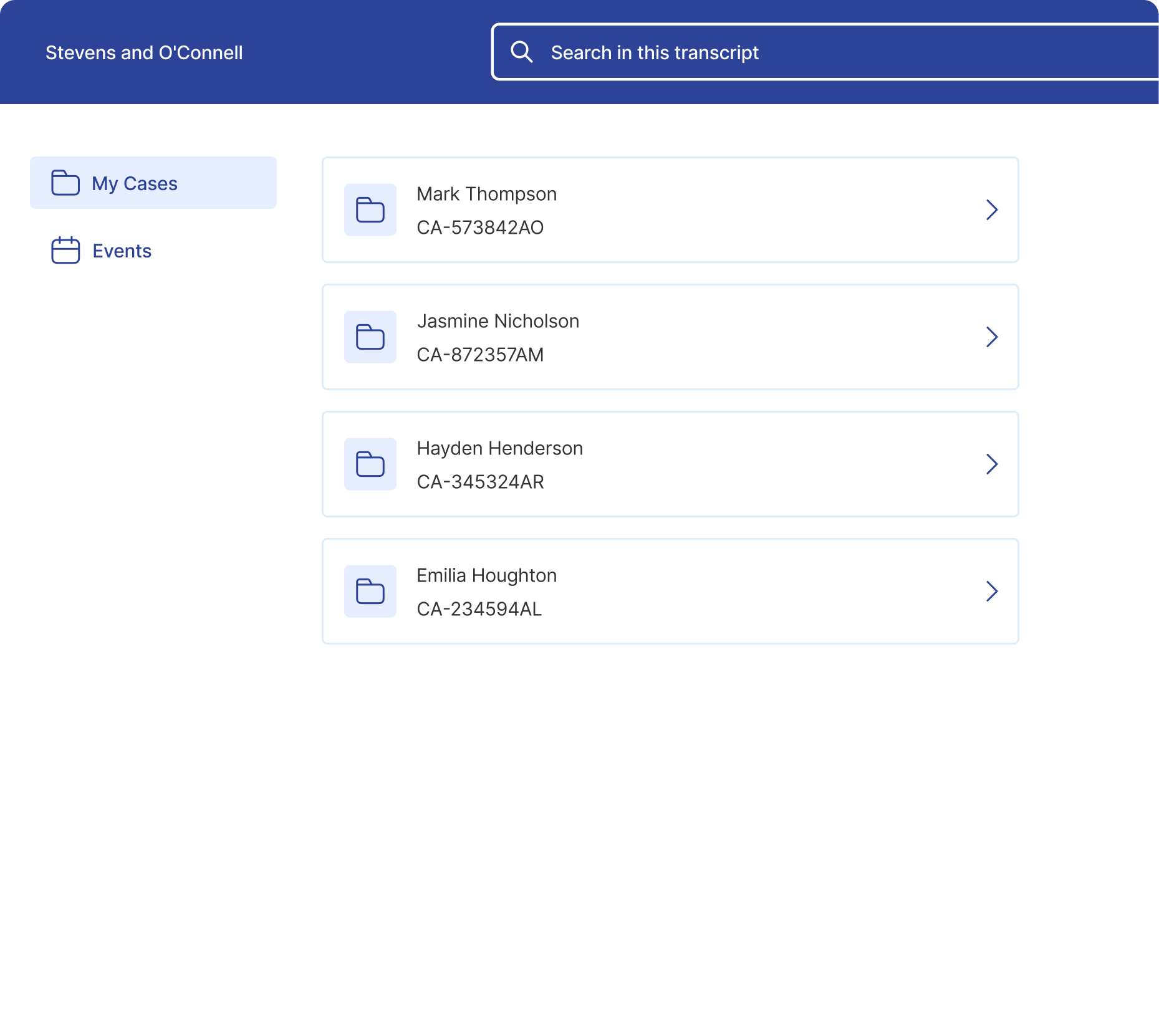Screen dimensions: 1159x1036
Task: Expand Mark Thompson's case via chevron
Action: point(991,210)
